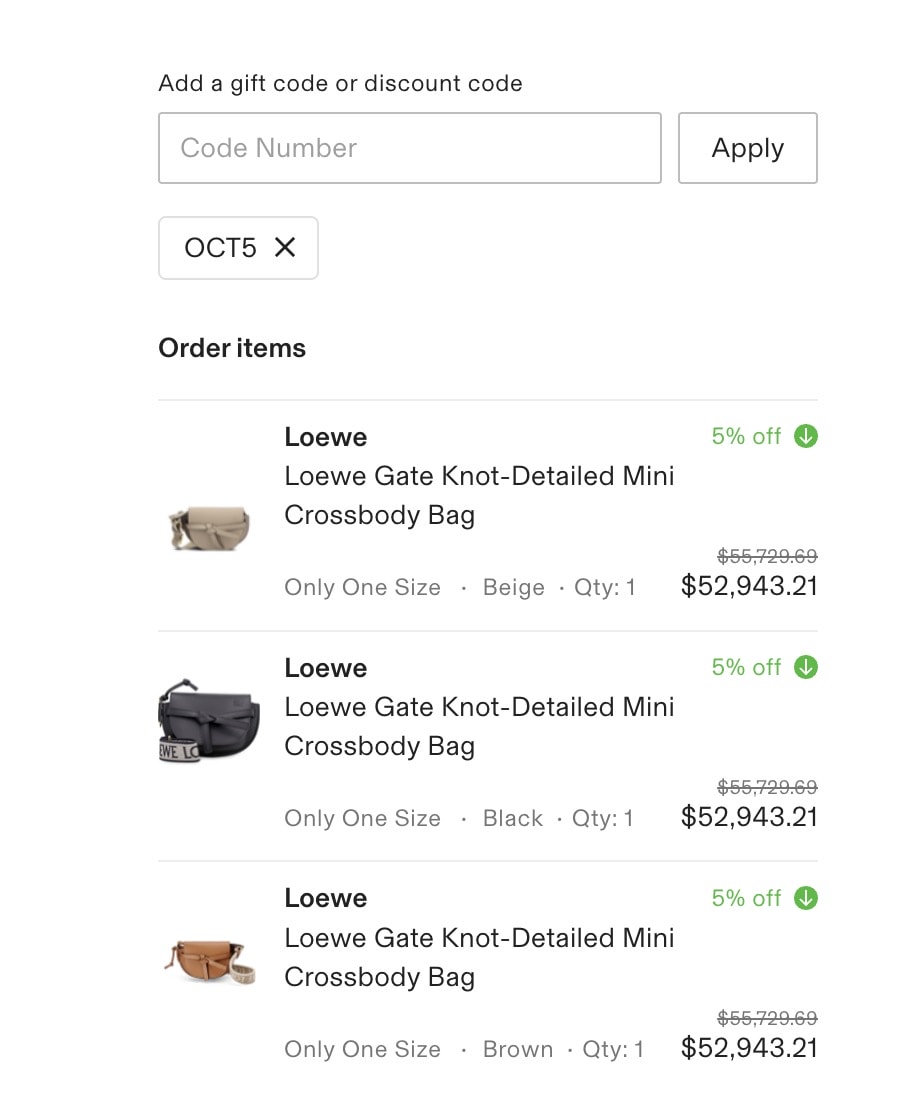Viewport: 918px width, 1110px height.
Task: Open the brown Loewe bag thumbnail
Action: (x=210, y=961)
